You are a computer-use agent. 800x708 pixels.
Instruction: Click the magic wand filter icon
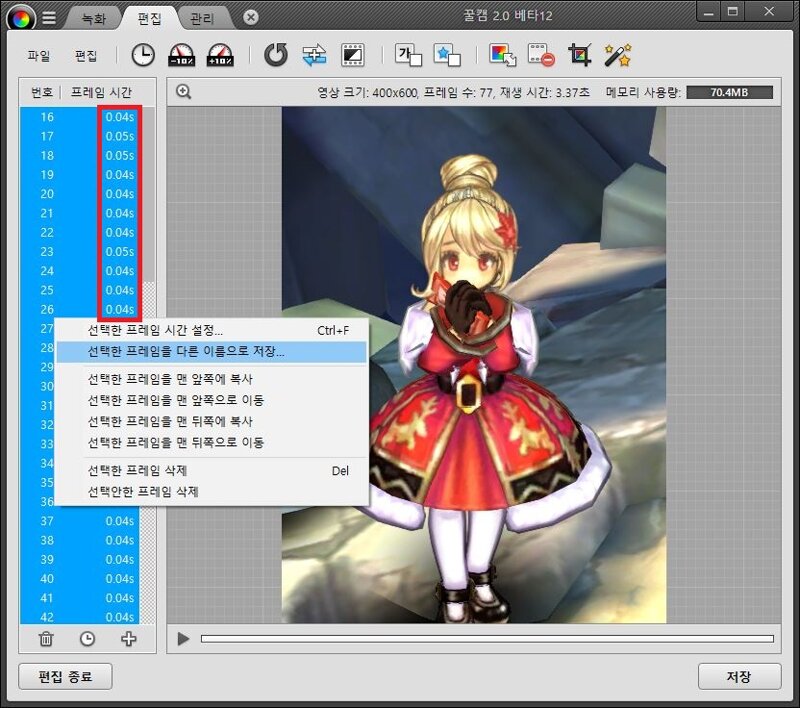pyautogui.click(x=618, y=55)
